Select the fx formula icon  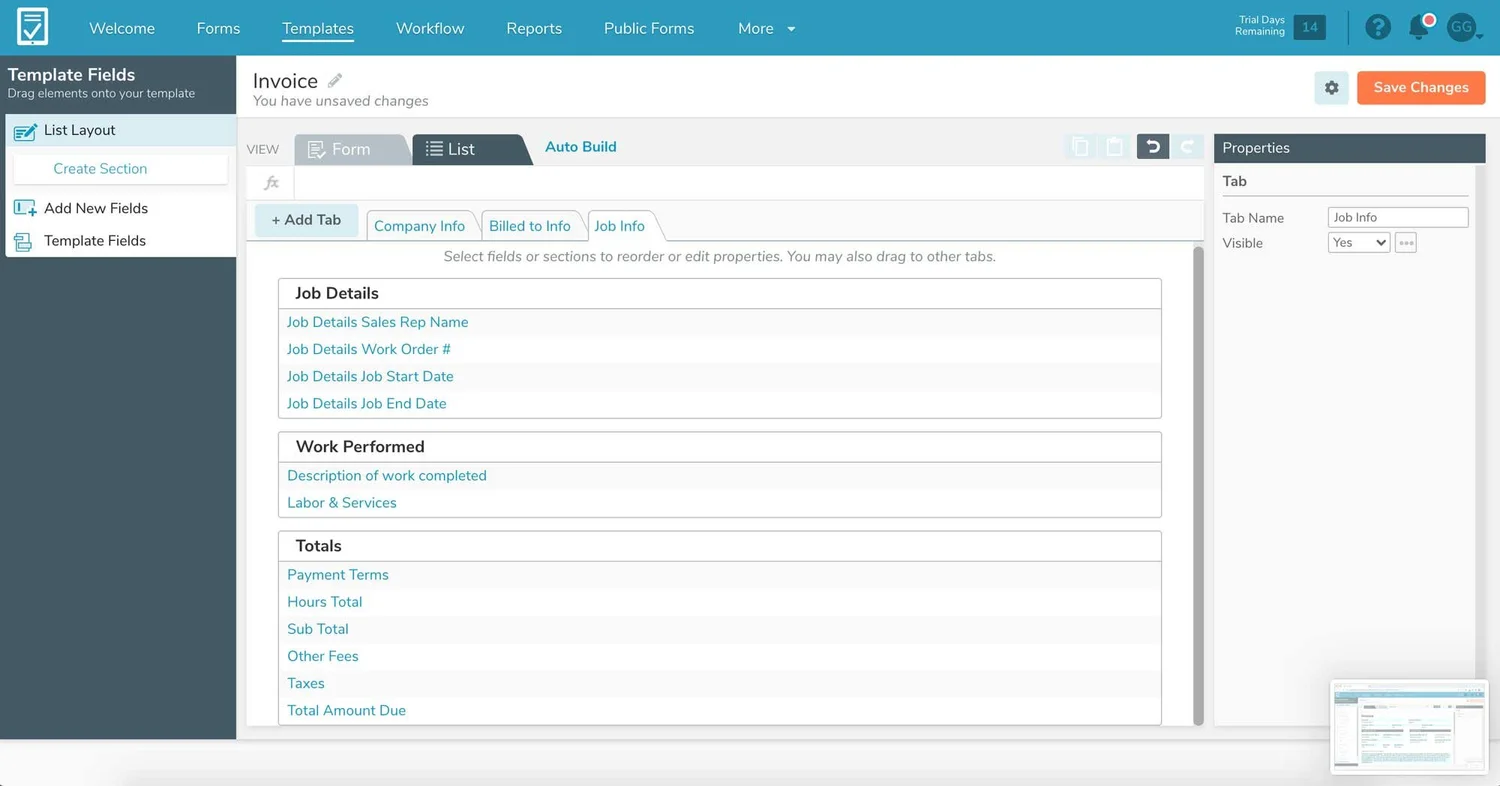click(x=270, y=182)
